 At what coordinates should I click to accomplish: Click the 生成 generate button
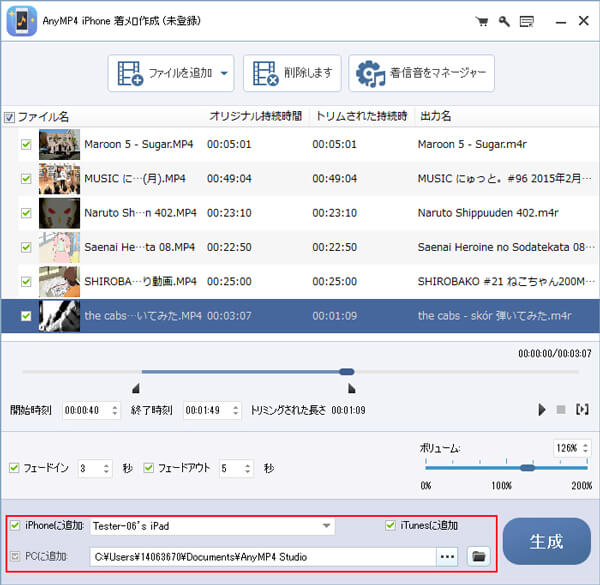tap(545, 541)
